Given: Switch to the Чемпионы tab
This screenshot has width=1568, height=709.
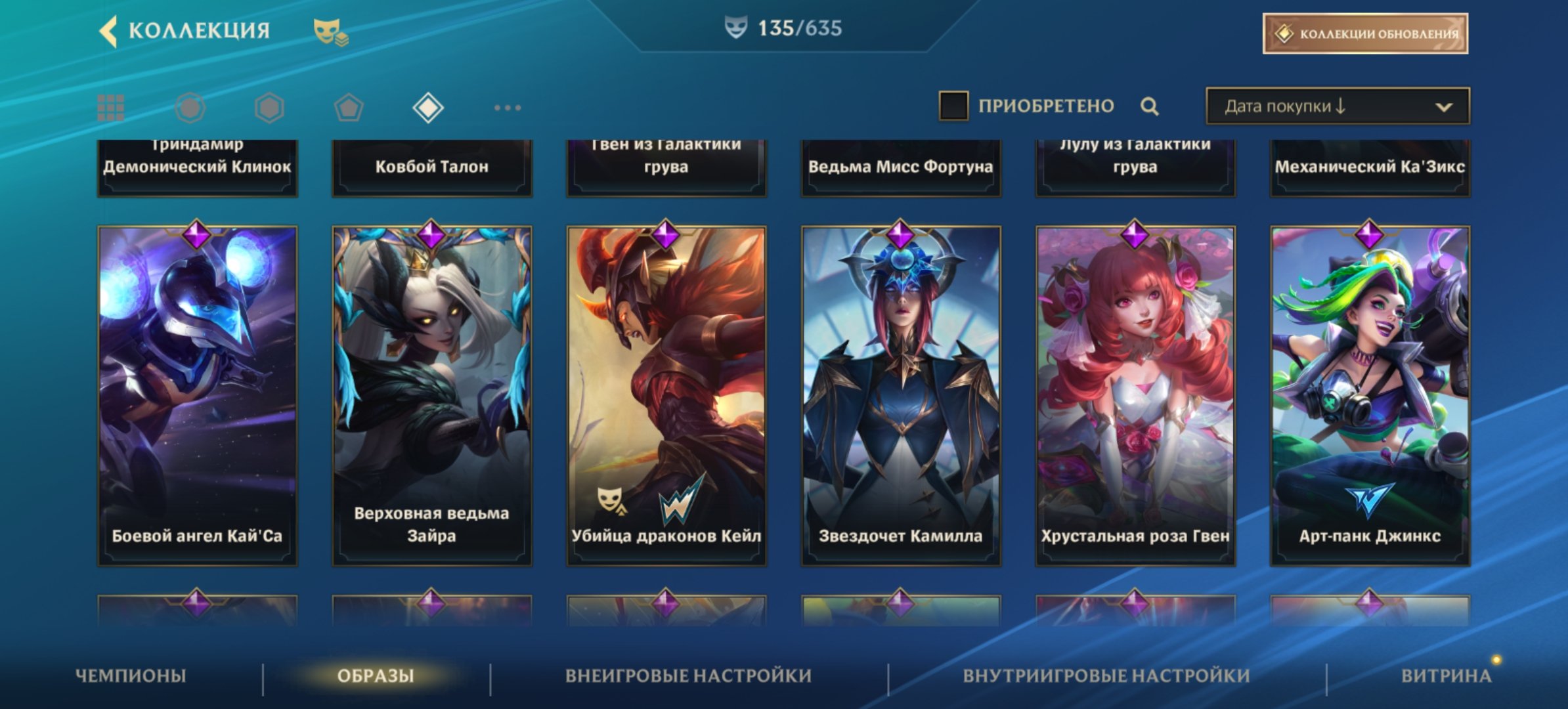Looking at the screenshot, I should pos(131,676).
